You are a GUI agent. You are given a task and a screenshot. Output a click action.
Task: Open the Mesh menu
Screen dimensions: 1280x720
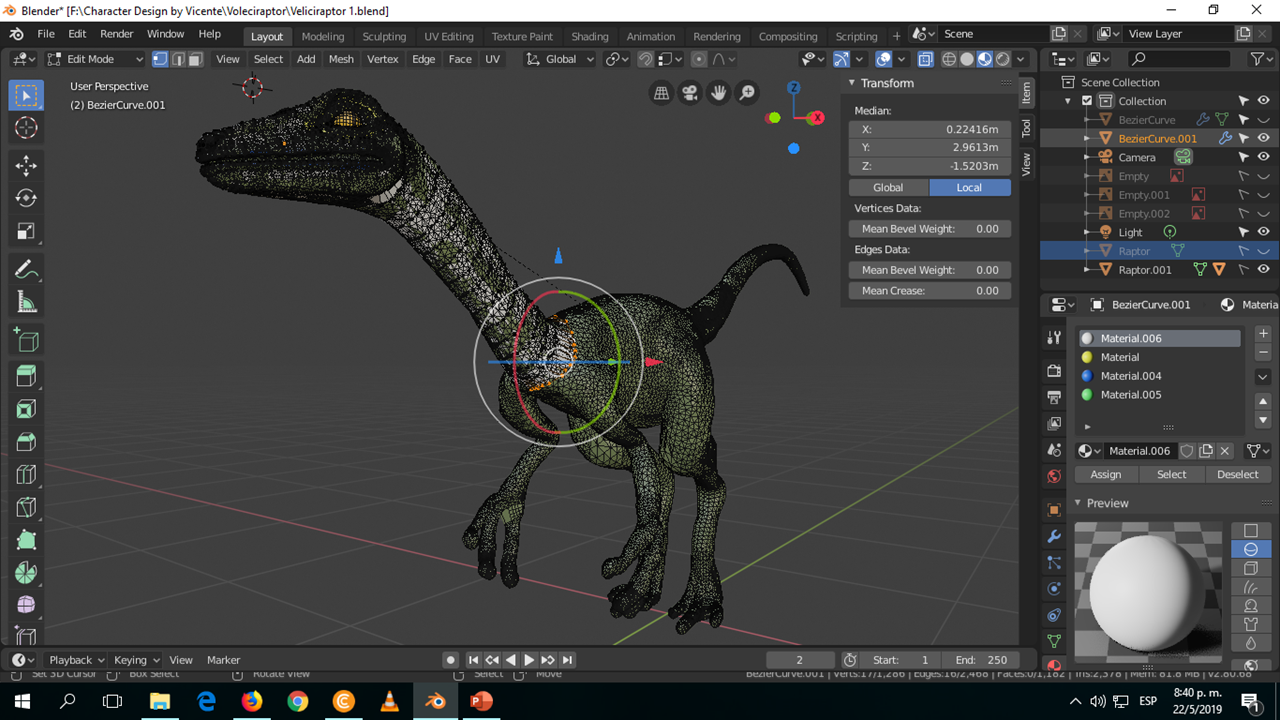tap(341, 59)
